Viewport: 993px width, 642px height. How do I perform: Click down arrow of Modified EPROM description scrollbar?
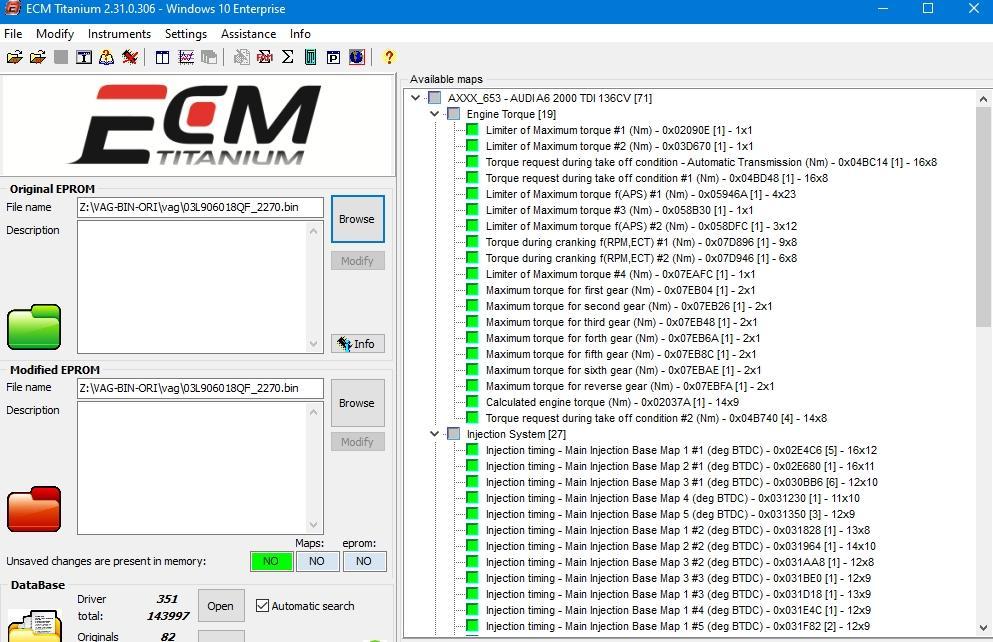point(313,525)
